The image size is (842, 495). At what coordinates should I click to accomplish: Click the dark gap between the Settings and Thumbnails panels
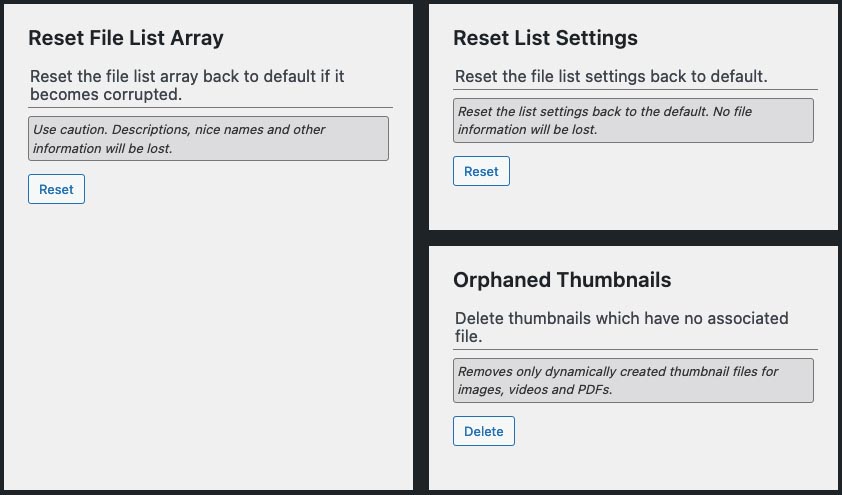click(633, 238)
